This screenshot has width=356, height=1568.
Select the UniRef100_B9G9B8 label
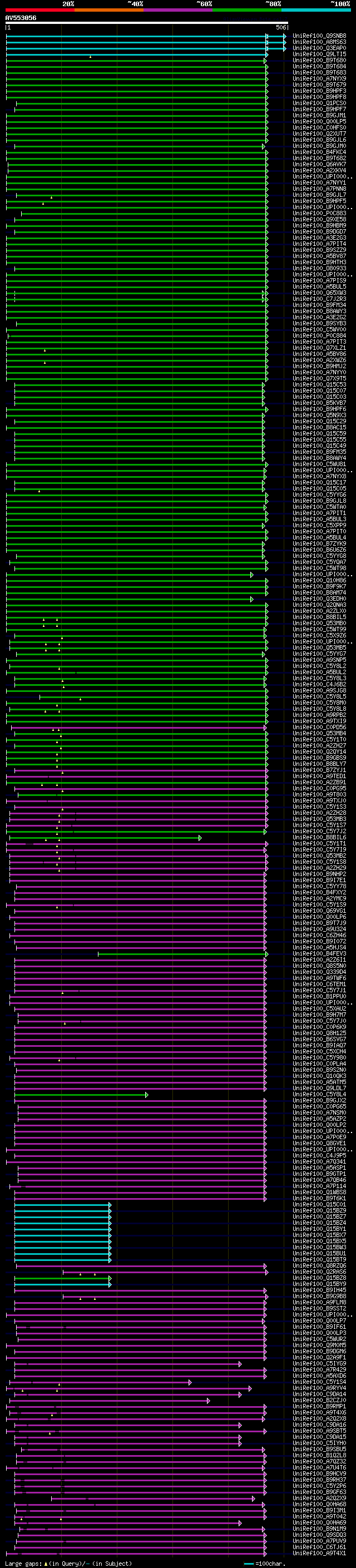tap(319, 1296)
